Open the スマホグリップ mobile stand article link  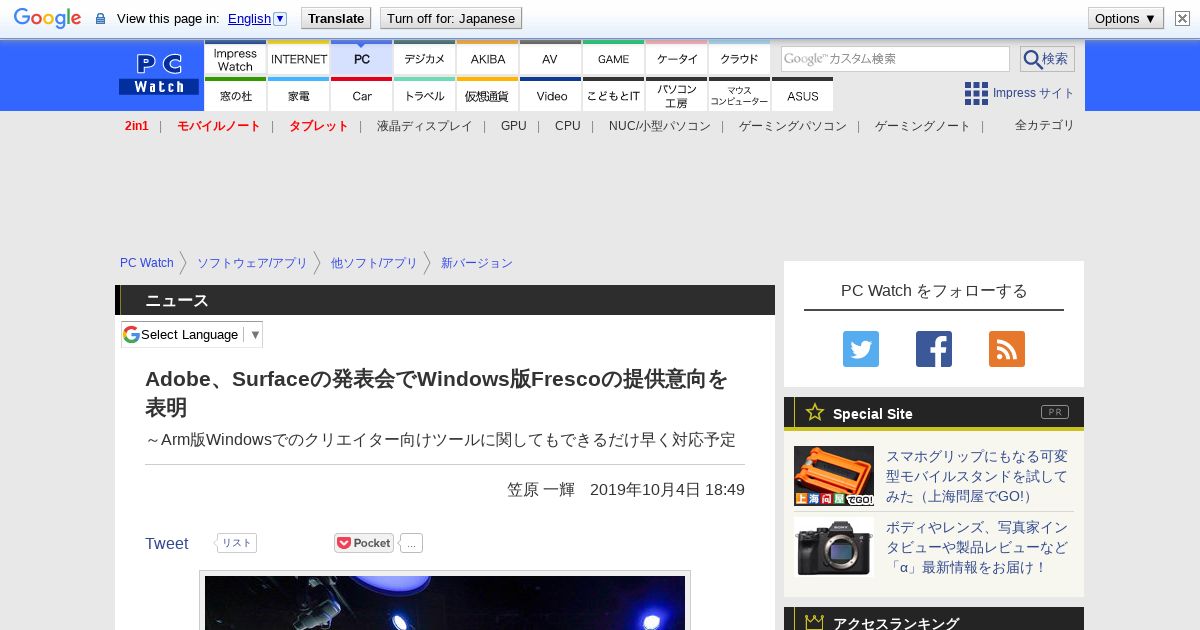click(x=977, y=476)
